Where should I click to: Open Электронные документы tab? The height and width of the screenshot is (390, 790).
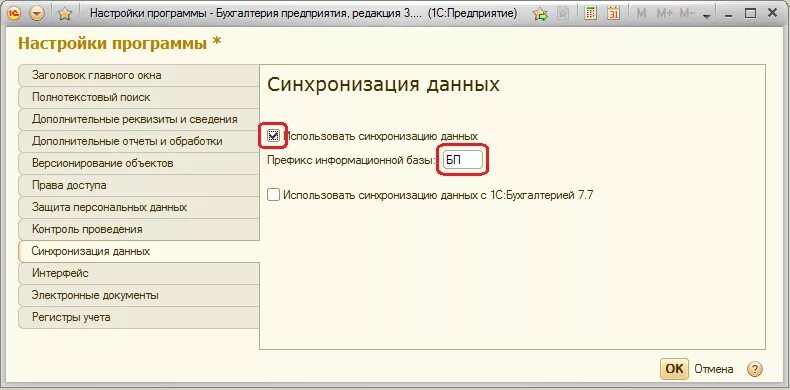pyautogui.click(x=139, y=295)
